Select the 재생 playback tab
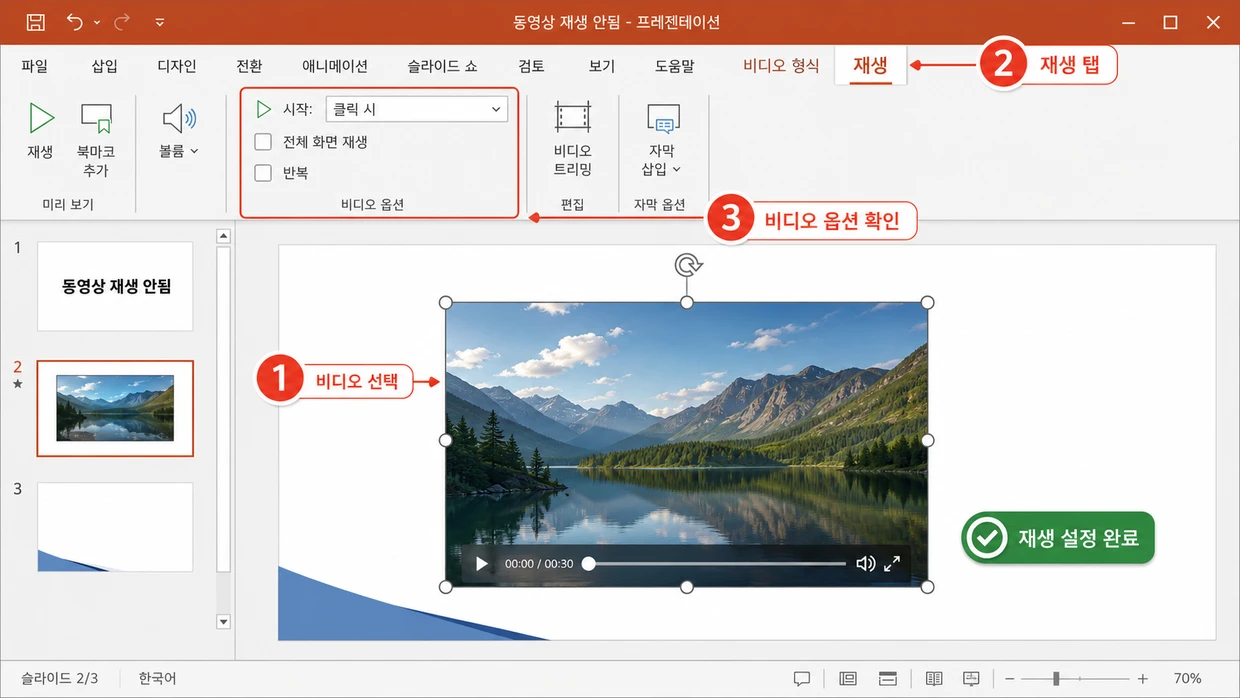 click(870, 66)
